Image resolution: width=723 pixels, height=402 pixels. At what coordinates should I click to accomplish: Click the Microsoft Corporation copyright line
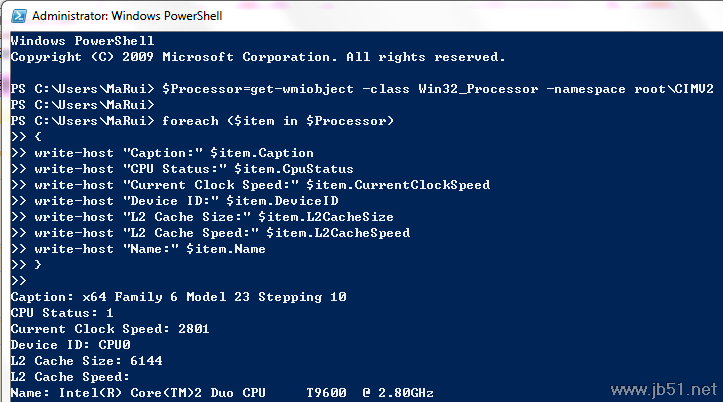pos(258,57)
